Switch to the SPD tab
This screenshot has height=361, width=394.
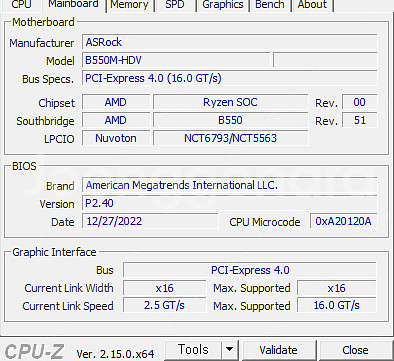click(175, 5)
